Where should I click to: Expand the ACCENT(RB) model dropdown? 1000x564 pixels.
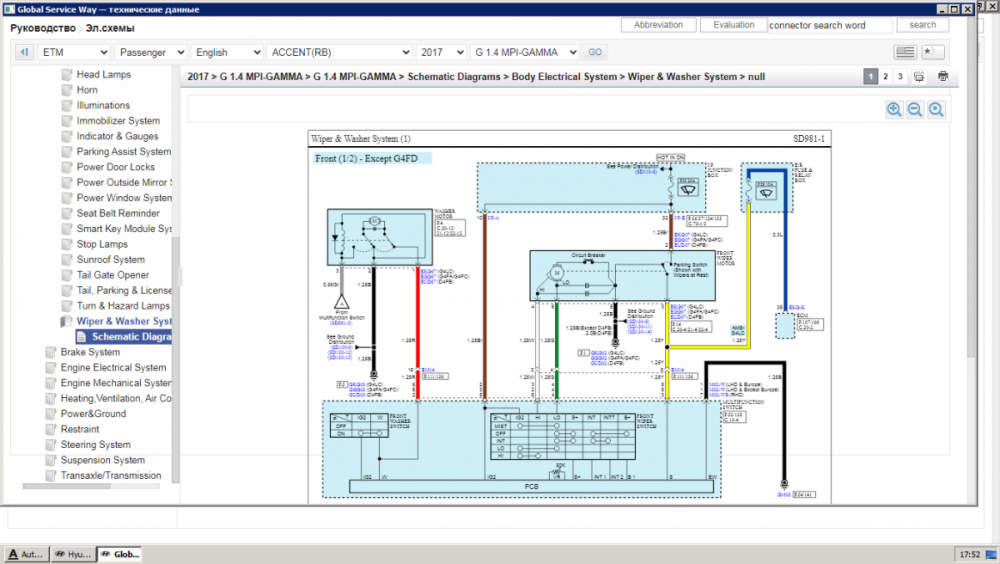(x=339, y=52)
